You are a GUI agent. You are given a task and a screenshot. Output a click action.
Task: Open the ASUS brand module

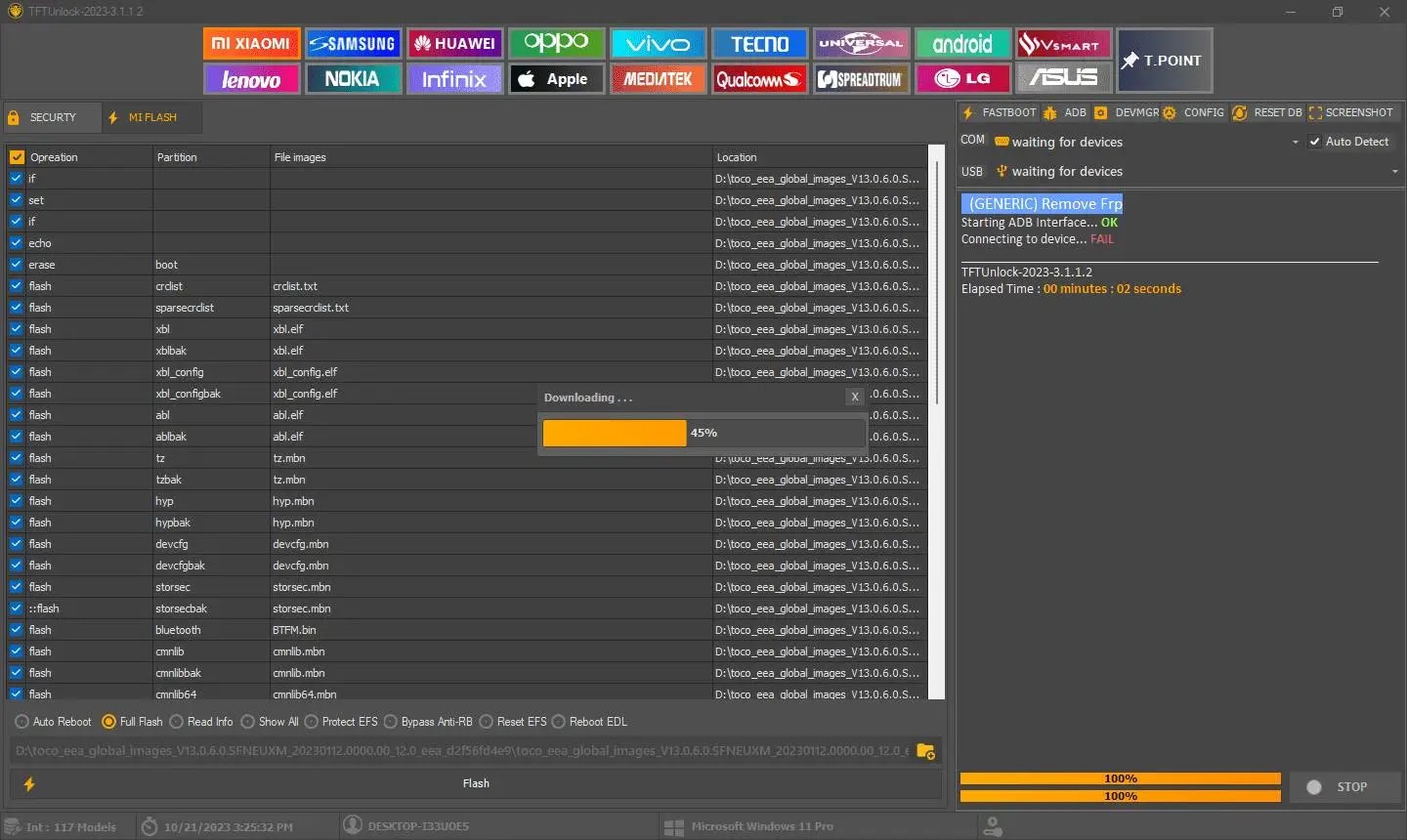click(1064, 79)
